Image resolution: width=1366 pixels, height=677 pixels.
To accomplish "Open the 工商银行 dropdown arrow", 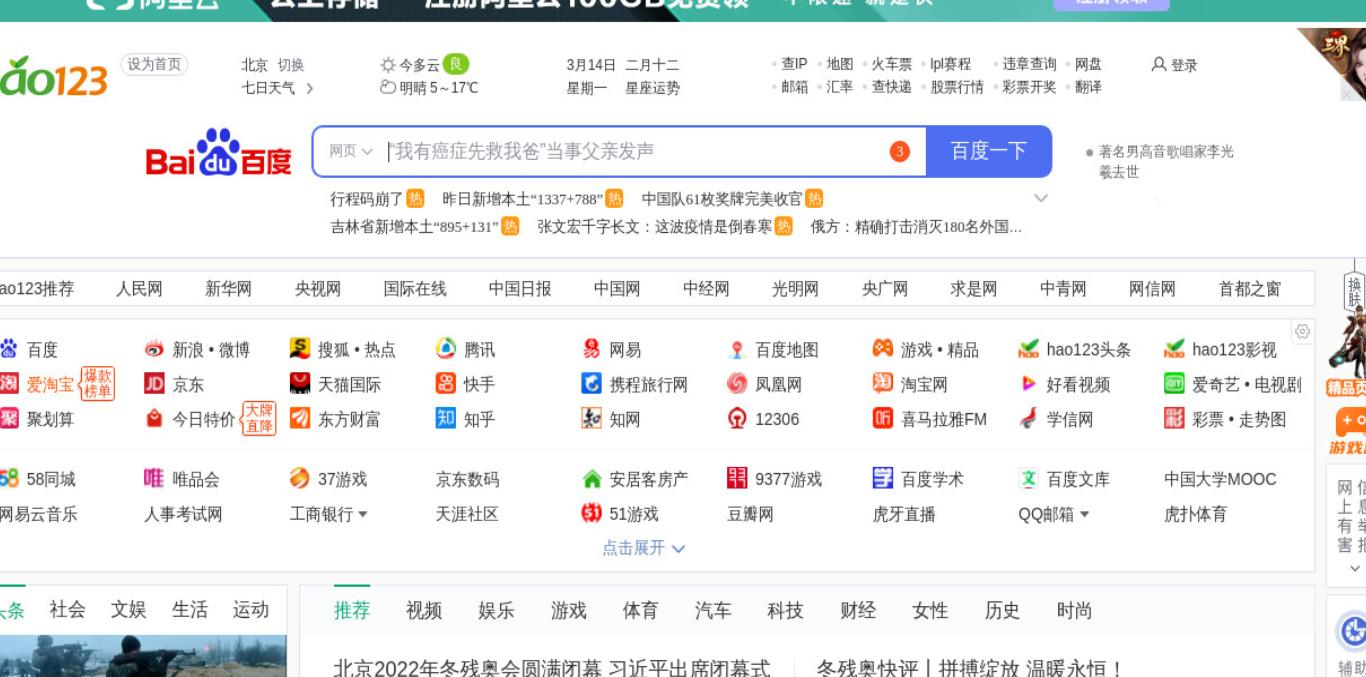I will pyautogui.click(x=362, y=515).
